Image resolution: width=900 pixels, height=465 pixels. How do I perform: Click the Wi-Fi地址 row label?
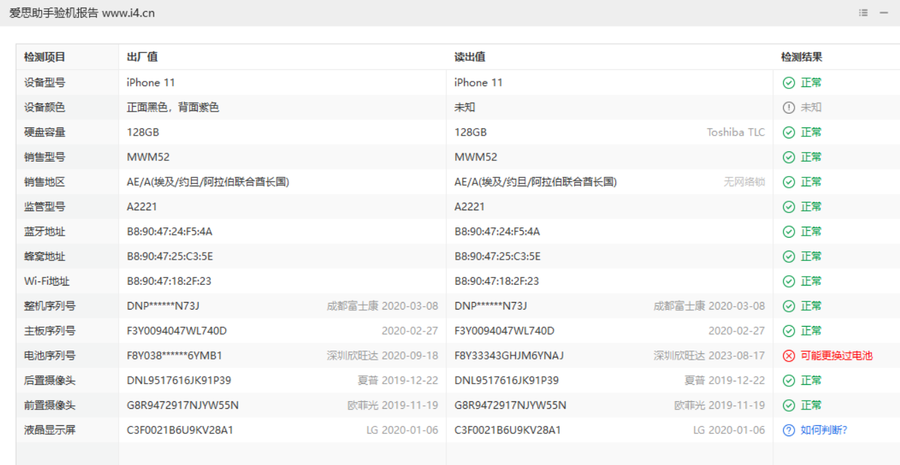[x=47, y=281]
